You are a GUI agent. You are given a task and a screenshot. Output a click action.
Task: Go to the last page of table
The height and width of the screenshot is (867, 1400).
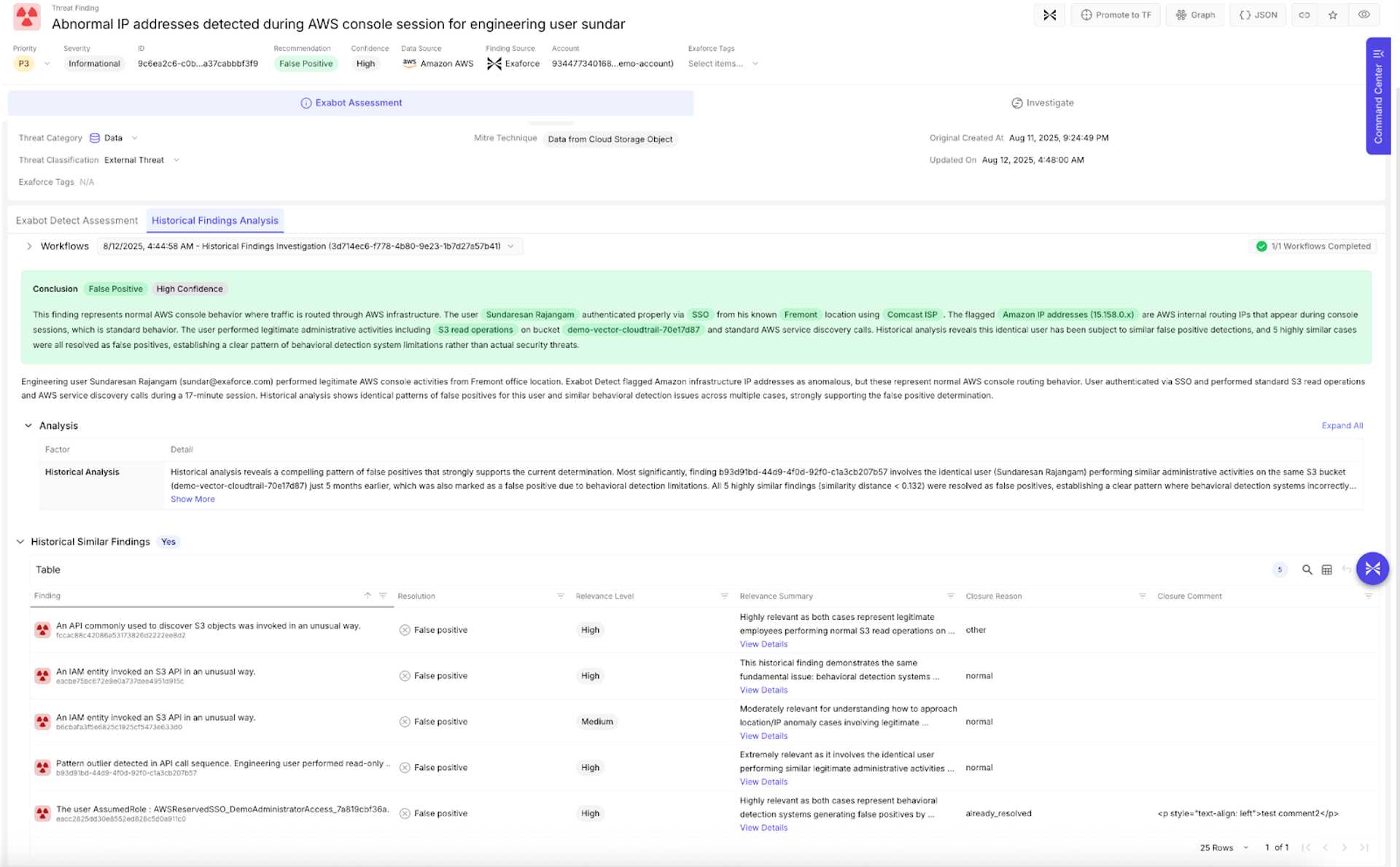pos(1364,848)
